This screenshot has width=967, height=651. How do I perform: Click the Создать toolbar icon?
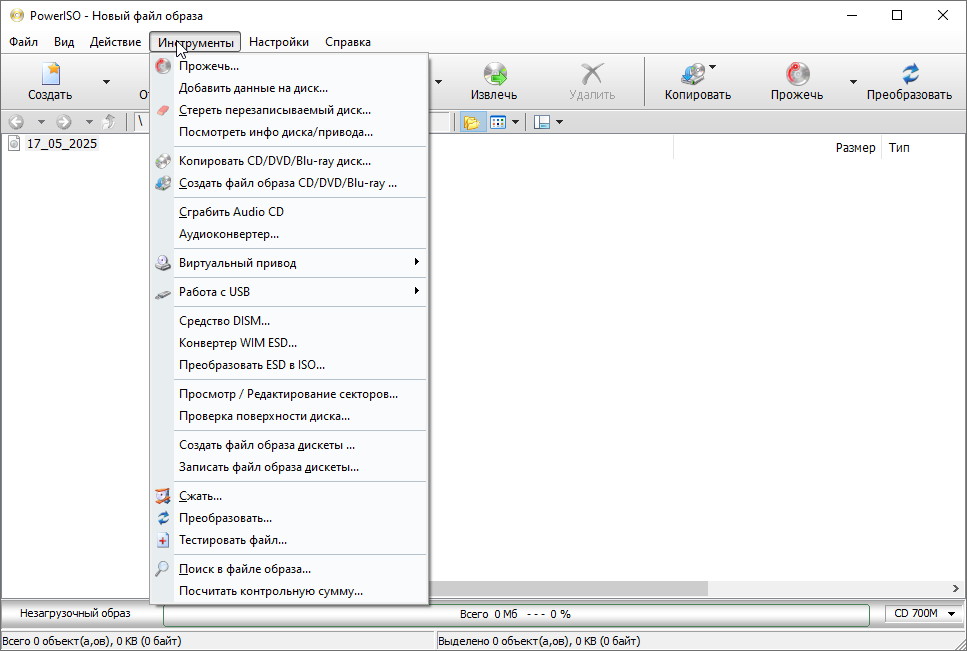[x=51, y=74]
